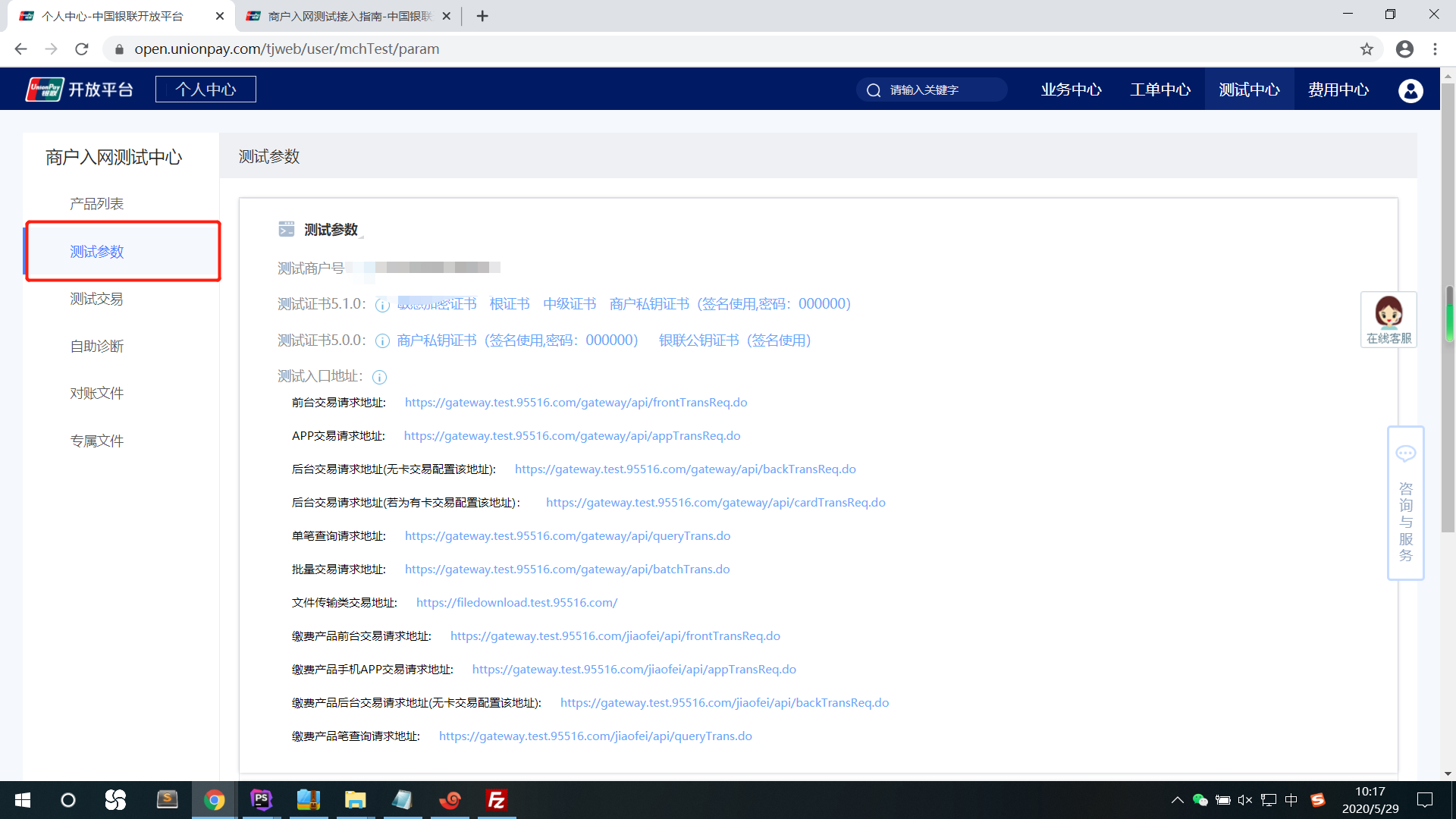Image resolution: width=1456 pixels, height=819 pixels.
Task: Click the info icon beside 测试证书5.0.0
Action: (x=381, y=341)
